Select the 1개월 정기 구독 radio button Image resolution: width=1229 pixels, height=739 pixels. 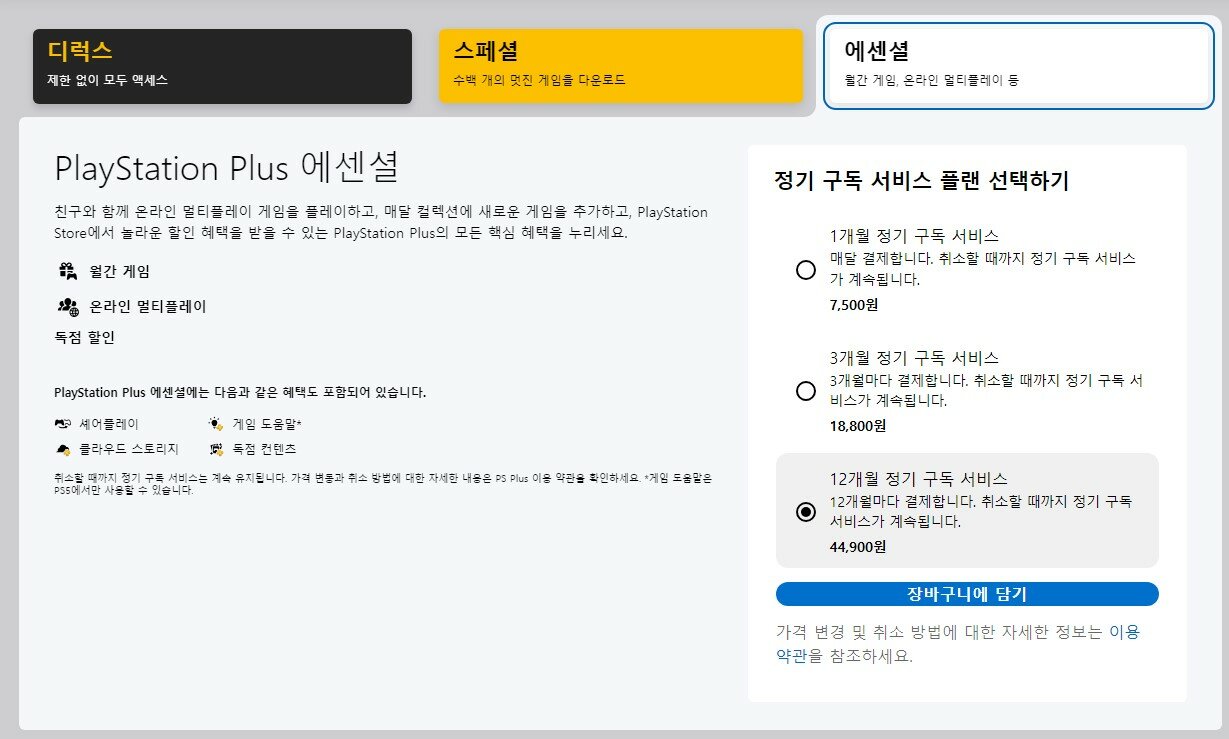coord(805,270)
